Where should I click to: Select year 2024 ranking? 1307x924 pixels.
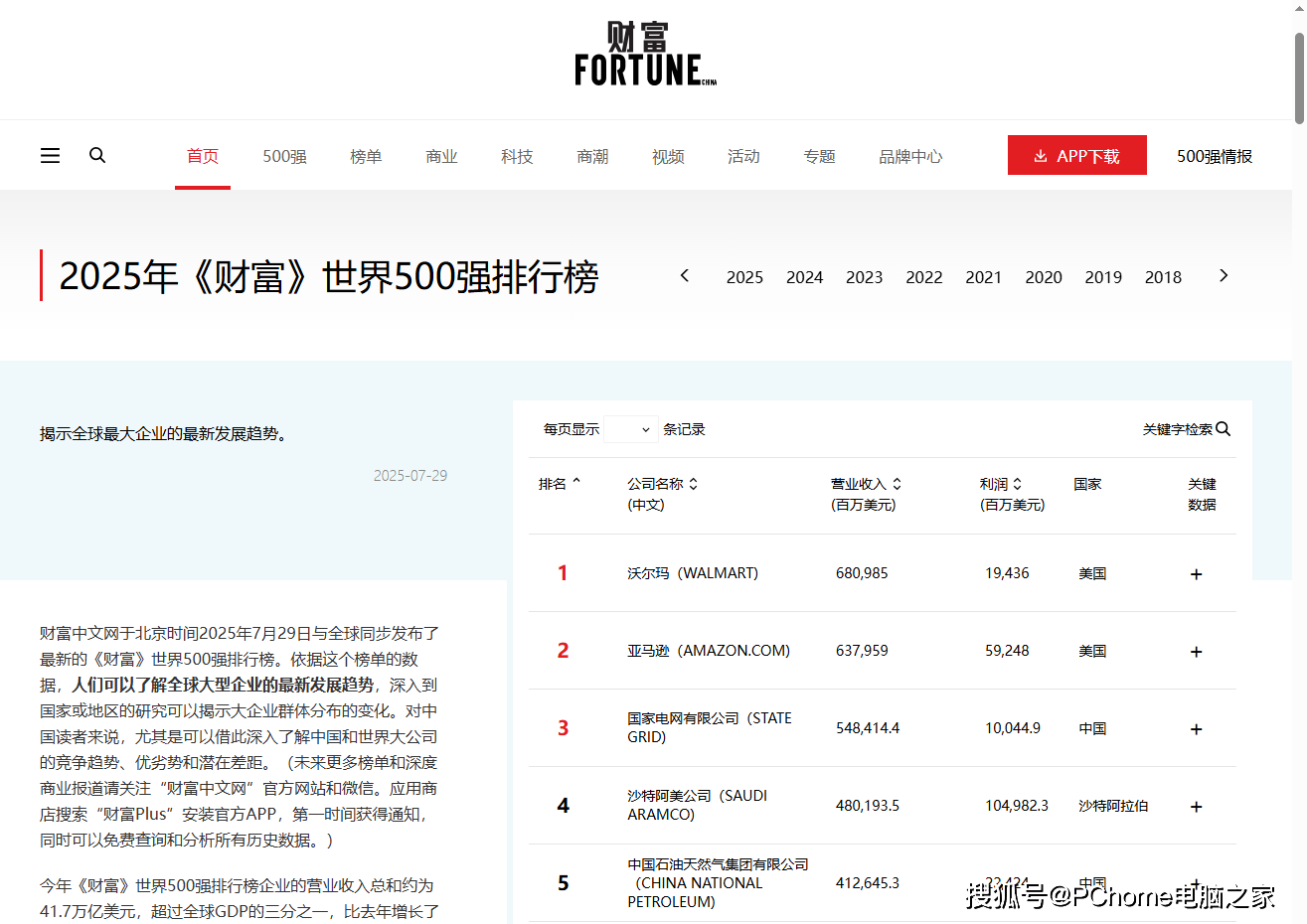point(804,277)
